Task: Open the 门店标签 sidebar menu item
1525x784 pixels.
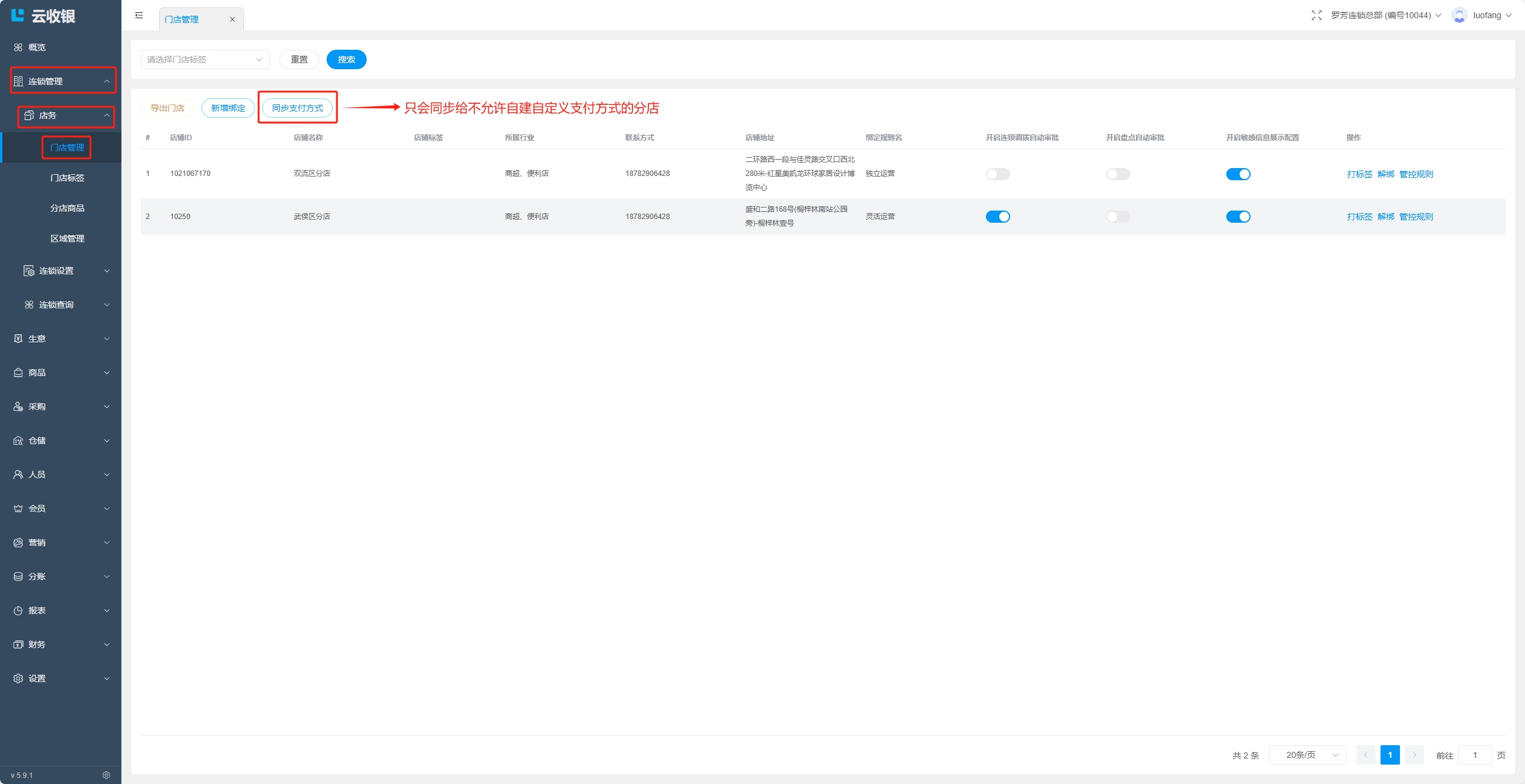Action: point(67,178)
